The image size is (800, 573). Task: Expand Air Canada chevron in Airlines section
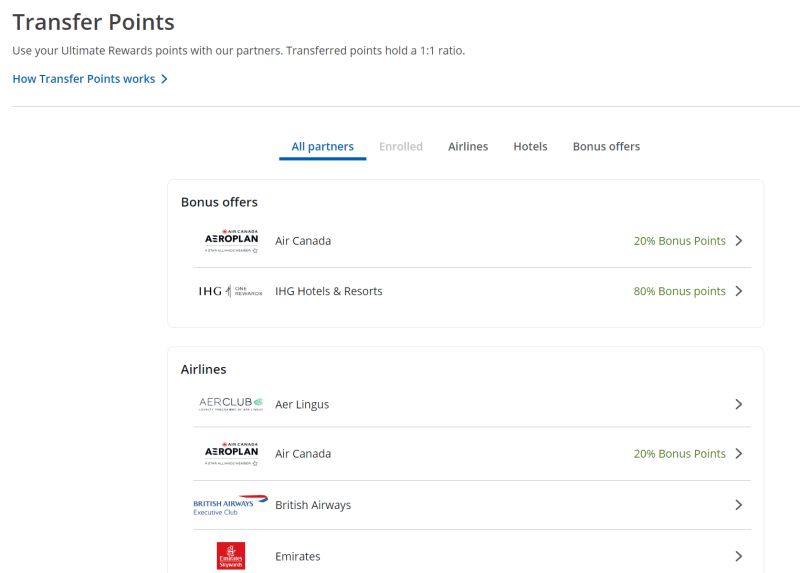tap(739, 454)
